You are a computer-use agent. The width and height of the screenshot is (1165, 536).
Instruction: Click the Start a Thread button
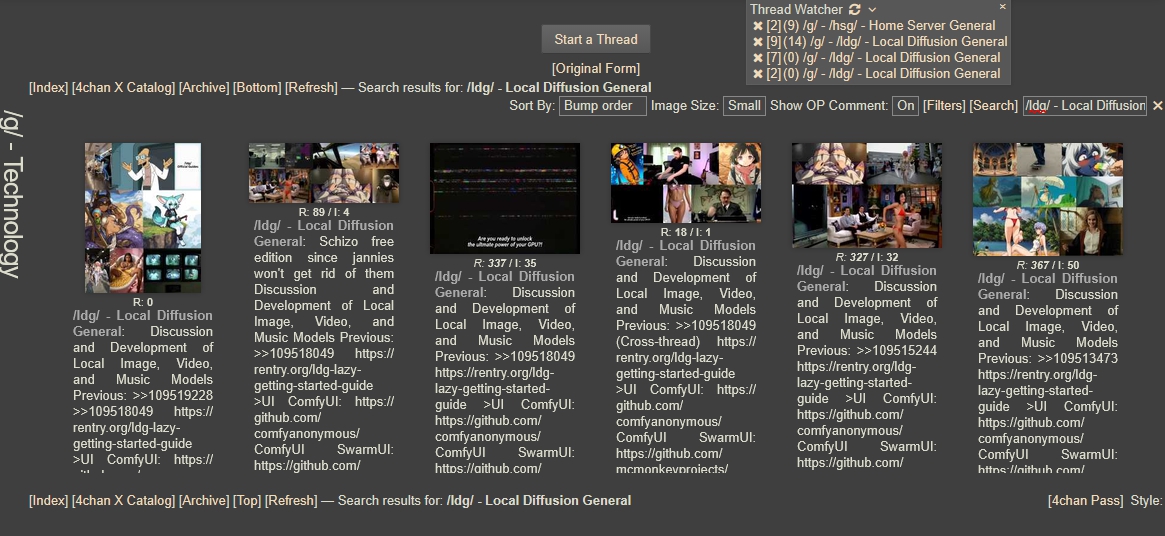(596, 39)
